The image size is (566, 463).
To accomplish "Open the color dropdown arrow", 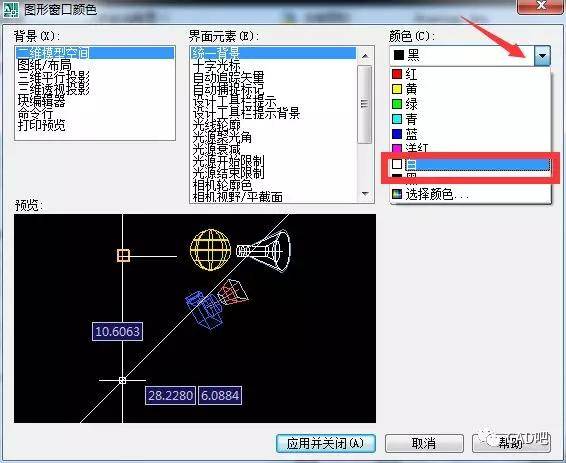I will point(542,56).
